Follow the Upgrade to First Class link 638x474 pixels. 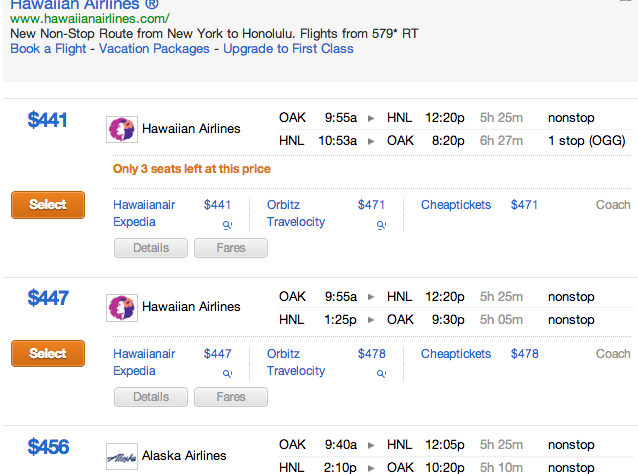(x=288, y=48)
